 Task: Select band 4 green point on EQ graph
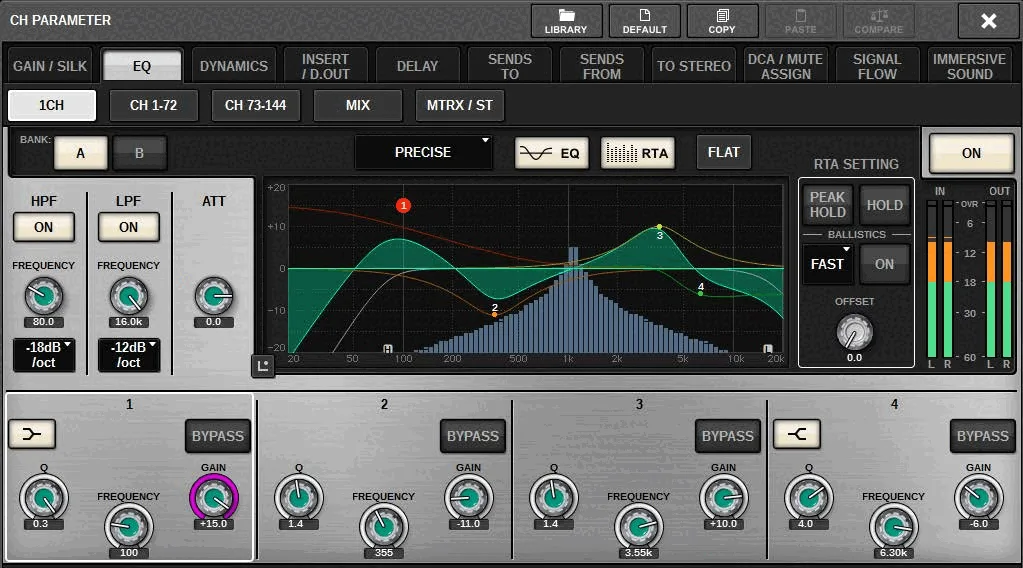[x=701, y=293]
